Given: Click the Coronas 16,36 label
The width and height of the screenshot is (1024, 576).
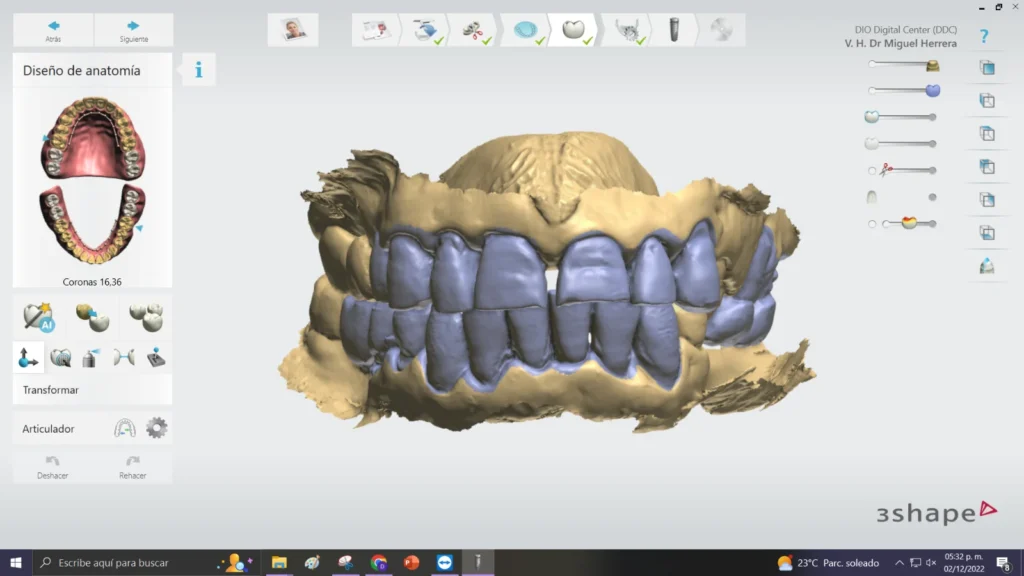Looking at the screenshot, I should pyautogui.click(x=92, y=282).
